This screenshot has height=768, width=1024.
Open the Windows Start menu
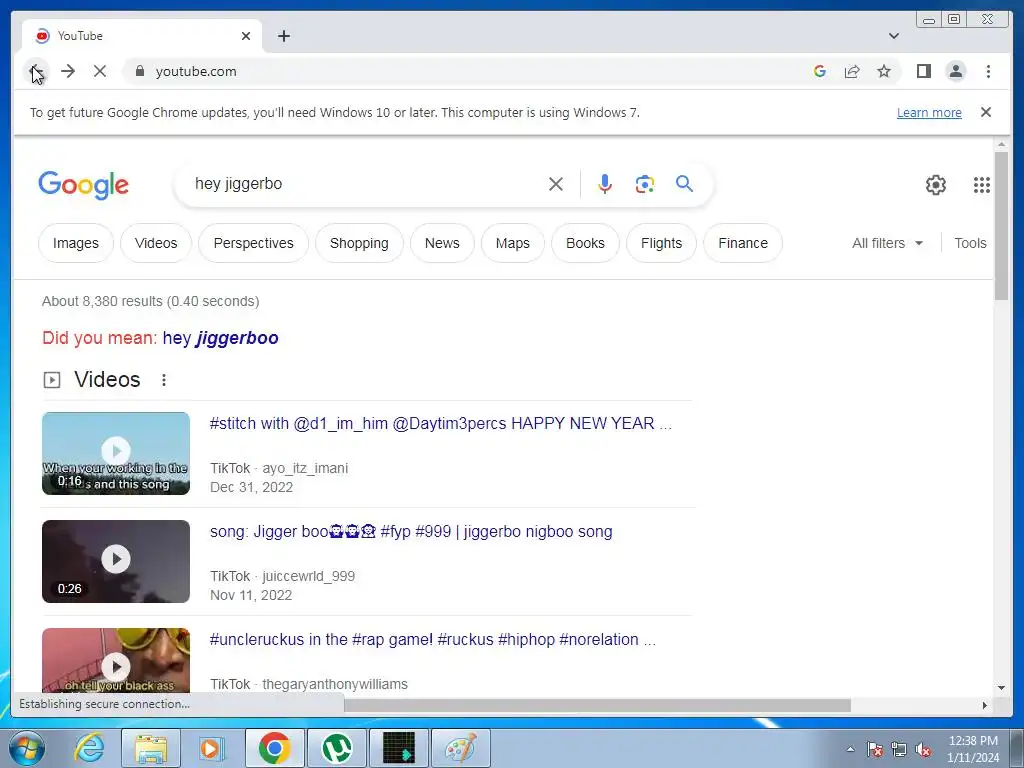click(27, 748)
